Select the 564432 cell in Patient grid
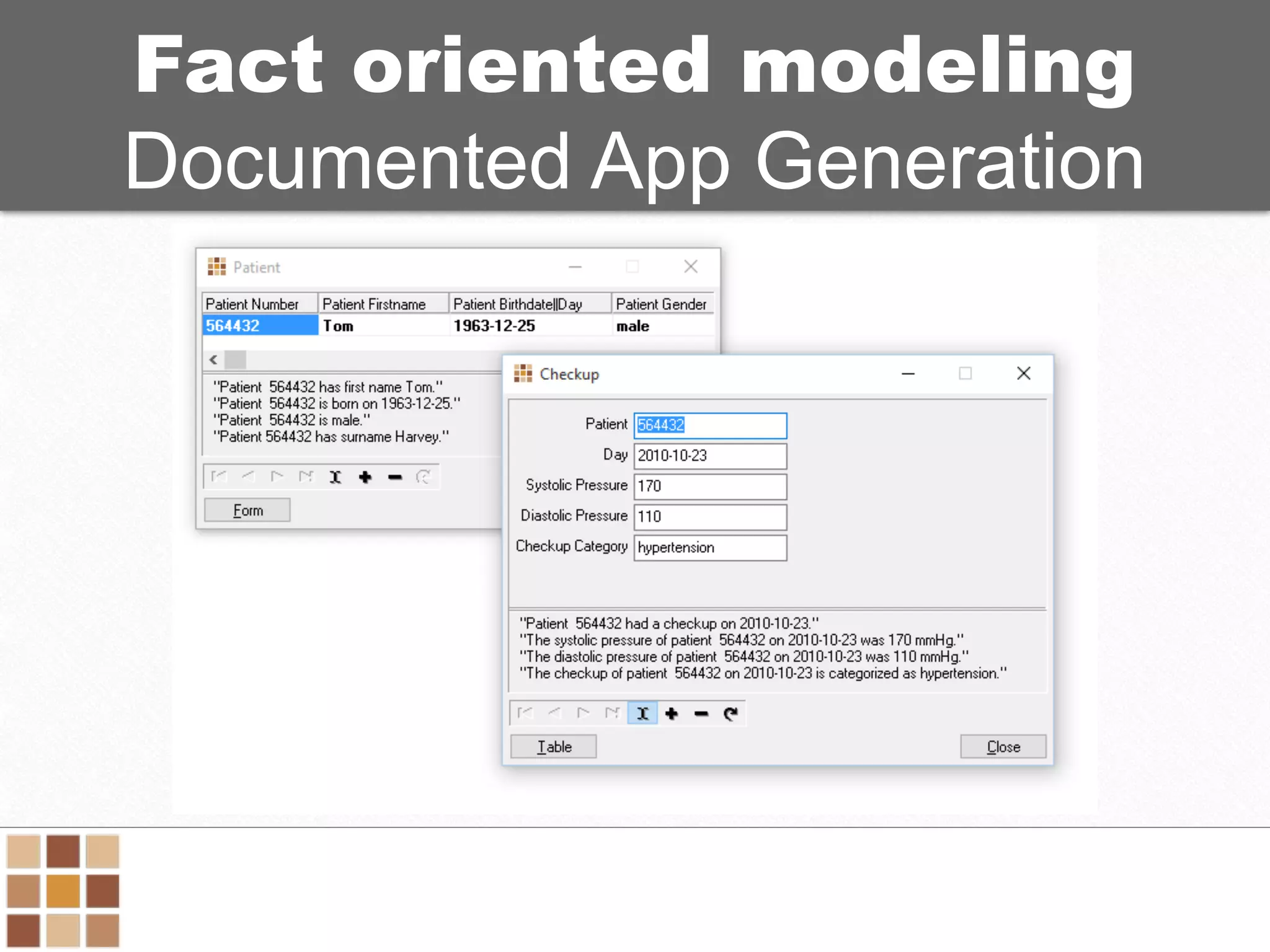The image size is (1270, 952). point(260,326)
